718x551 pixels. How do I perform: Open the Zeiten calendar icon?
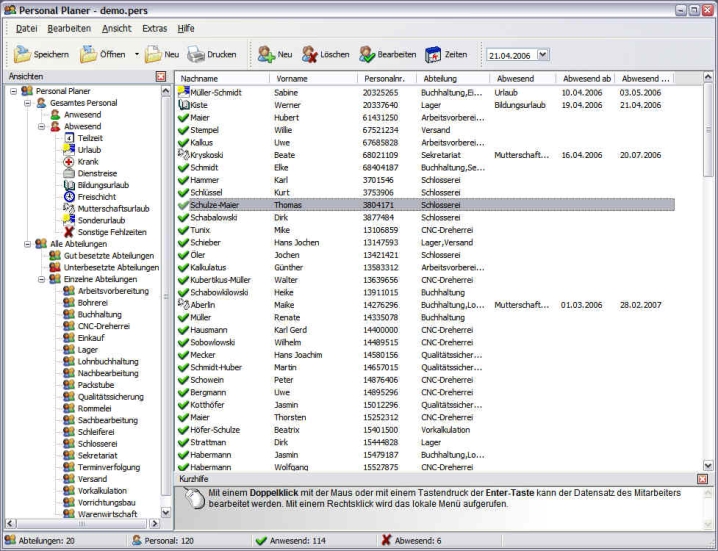tap(433, 55)
